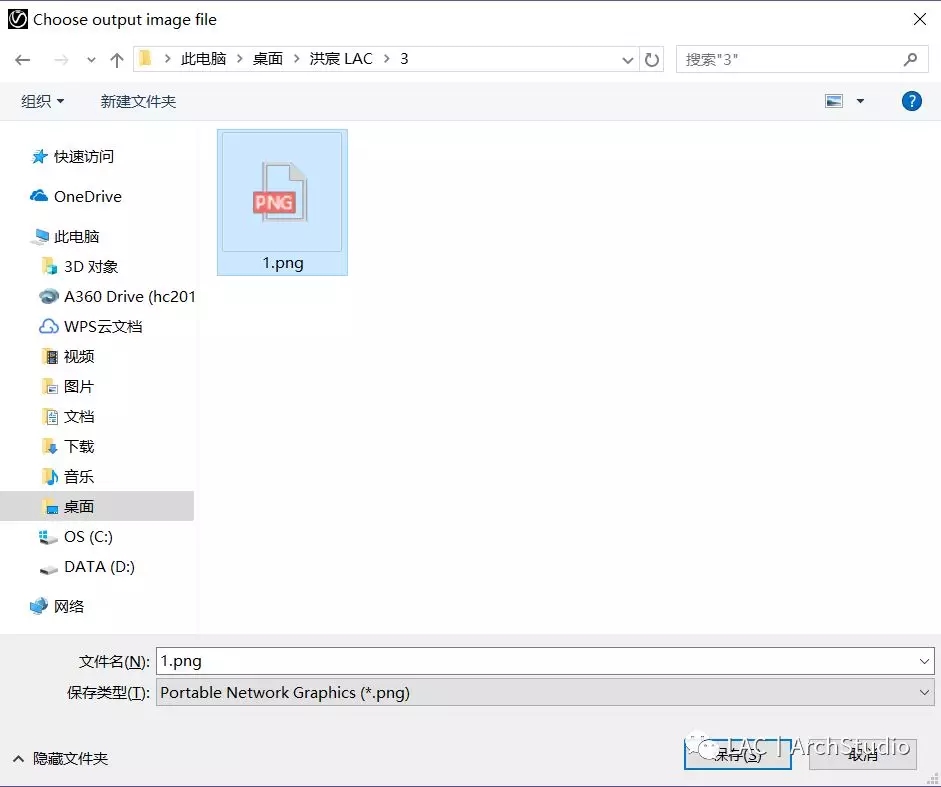The image size is (941, 787).
Task: Go up one folder level
Action: (x=117, y=59)
